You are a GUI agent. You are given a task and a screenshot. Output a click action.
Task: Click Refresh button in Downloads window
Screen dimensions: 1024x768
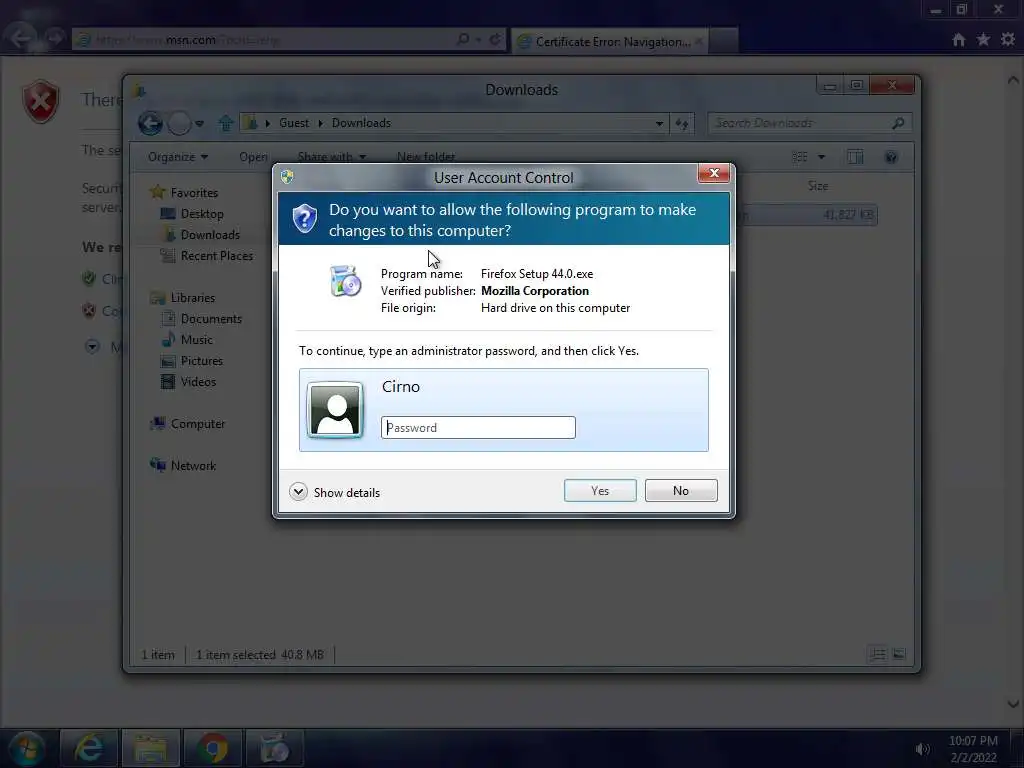pos(682,123)
